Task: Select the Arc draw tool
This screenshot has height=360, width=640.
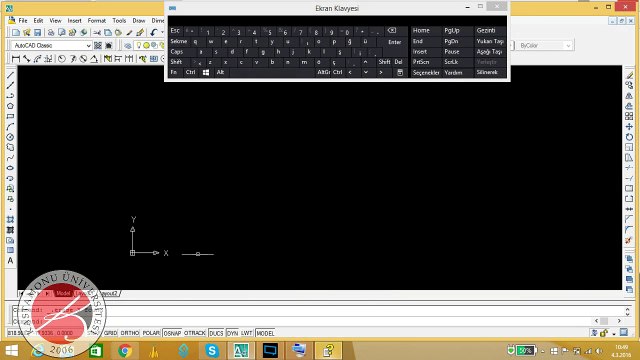Action: pos(10,127)
